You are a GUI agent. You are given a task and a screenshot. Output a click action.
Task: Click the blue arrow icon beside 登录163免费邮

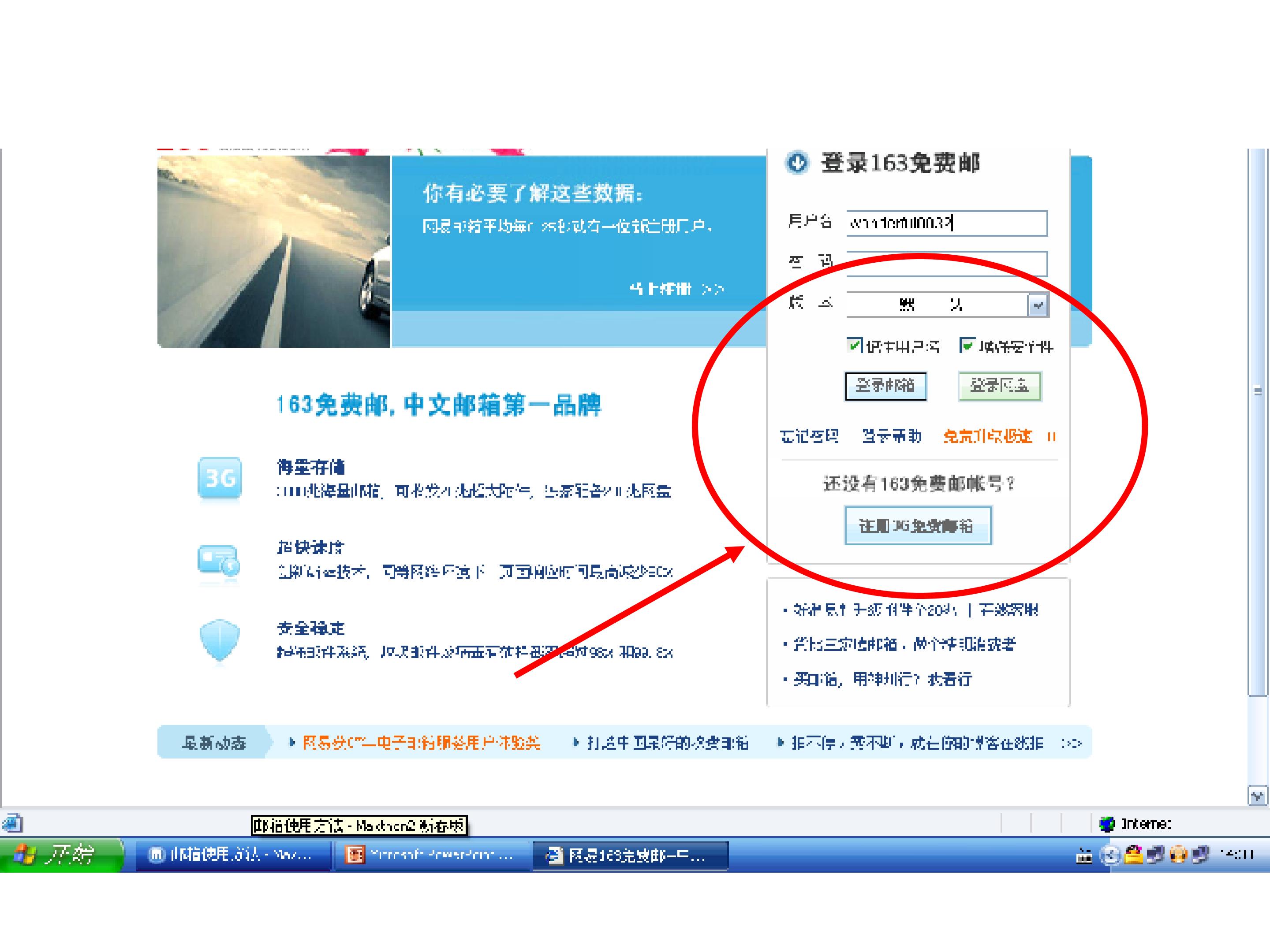tap(796, 163)
